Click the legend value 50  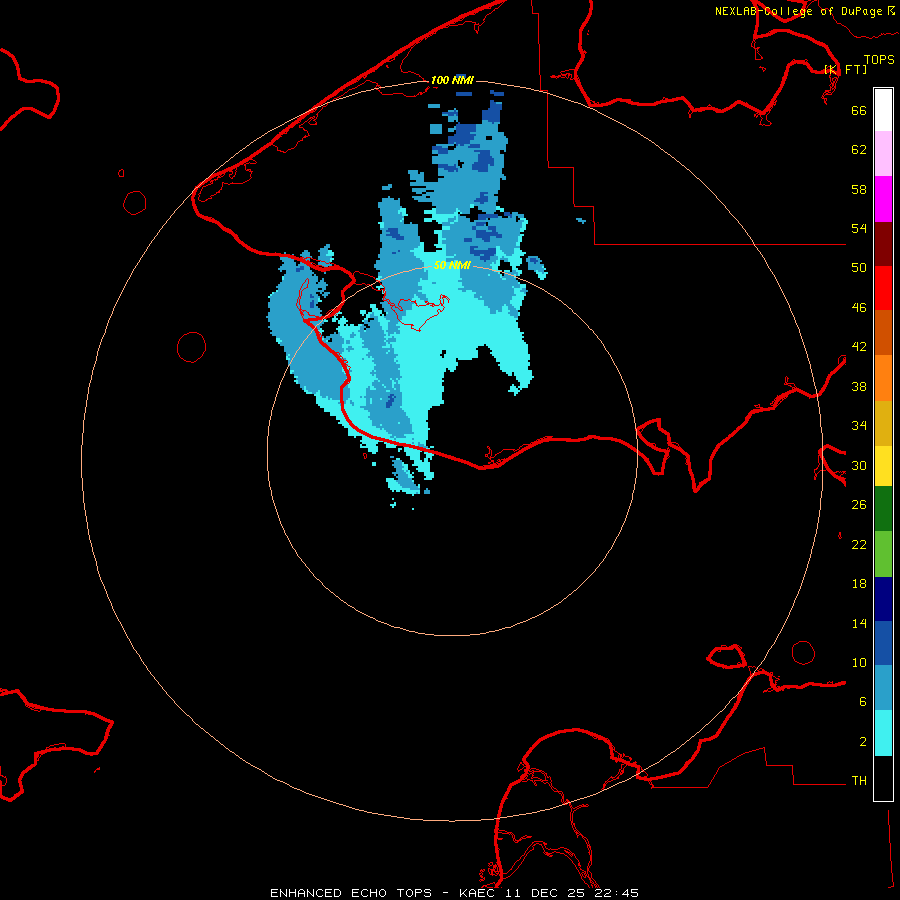(859, 267)
